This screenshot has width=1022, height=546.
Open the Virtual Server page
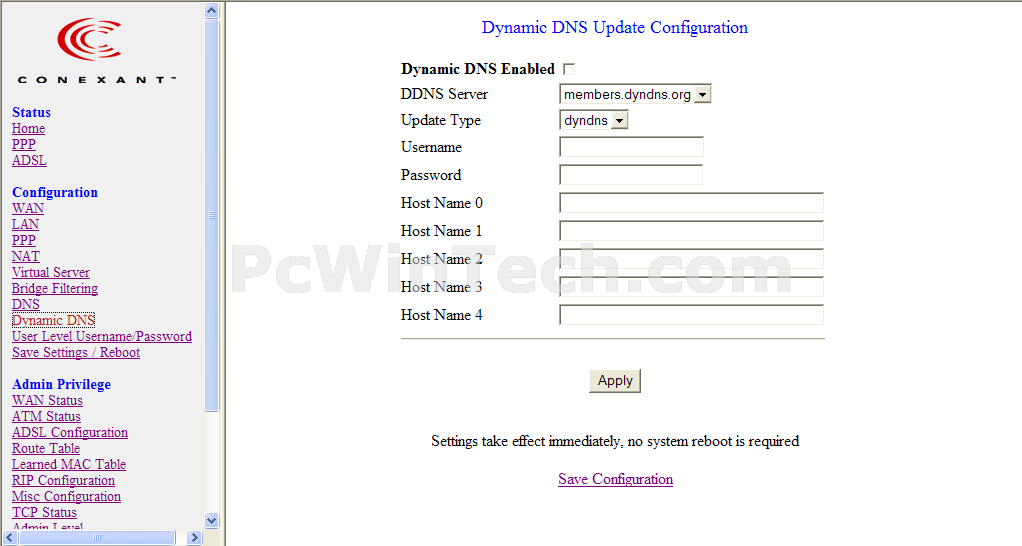[x=51, y=273]
